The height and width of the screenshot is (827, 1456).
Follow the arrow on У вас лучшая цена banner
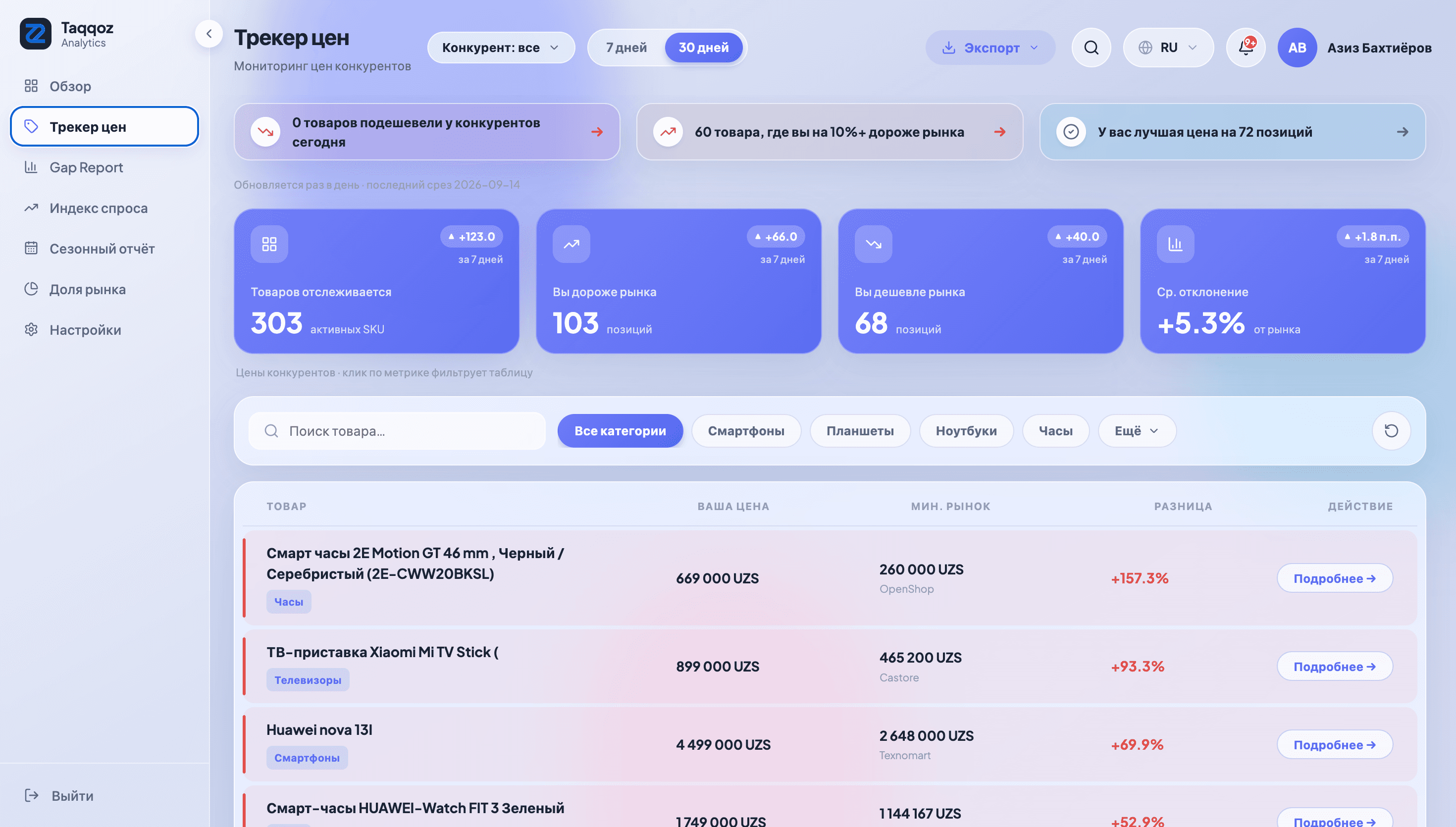point(1402,132)
